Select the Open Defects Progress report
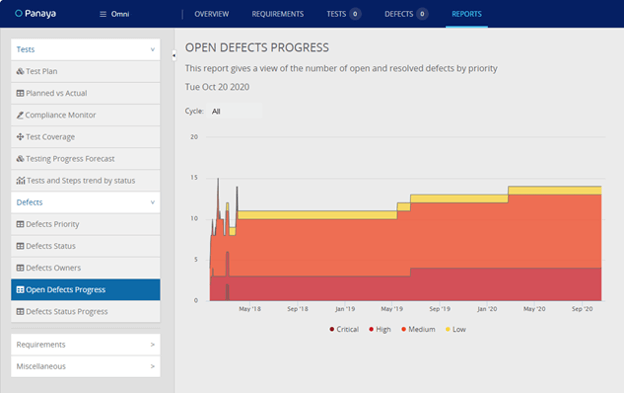Screen dimensions: 624x393 86,290
